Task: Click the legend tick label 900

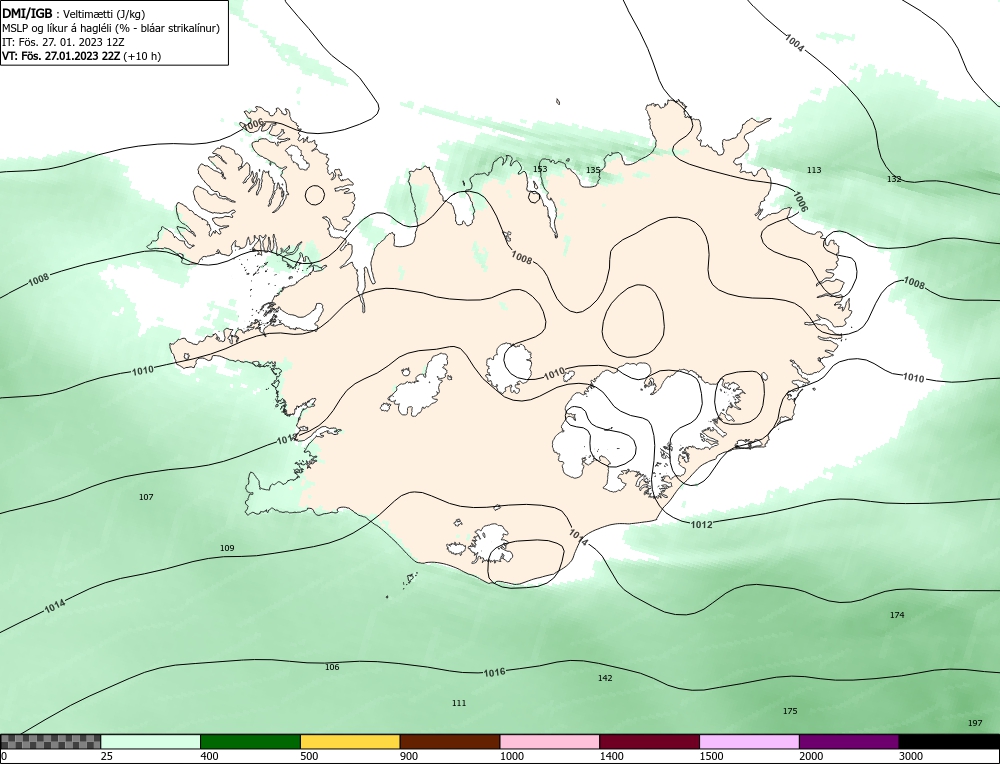Action: 409,756
